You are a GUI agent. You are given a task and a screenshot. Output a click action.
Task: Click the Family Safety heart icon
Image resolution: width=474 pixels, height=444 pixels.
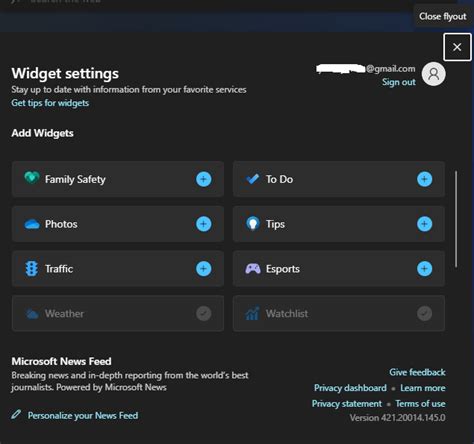[x=32, y=178]
